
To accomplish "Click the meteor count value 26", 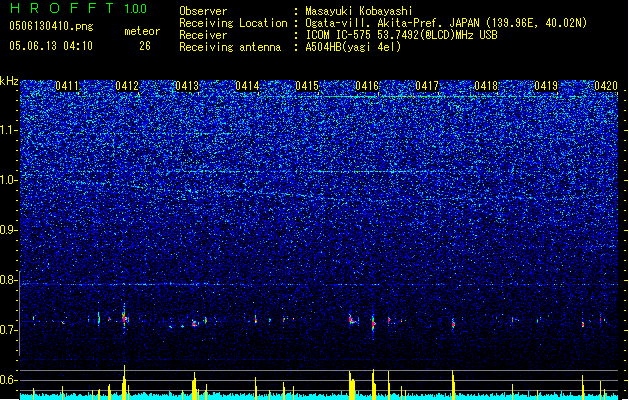I will pyautogui.click(x=145, y=46).
